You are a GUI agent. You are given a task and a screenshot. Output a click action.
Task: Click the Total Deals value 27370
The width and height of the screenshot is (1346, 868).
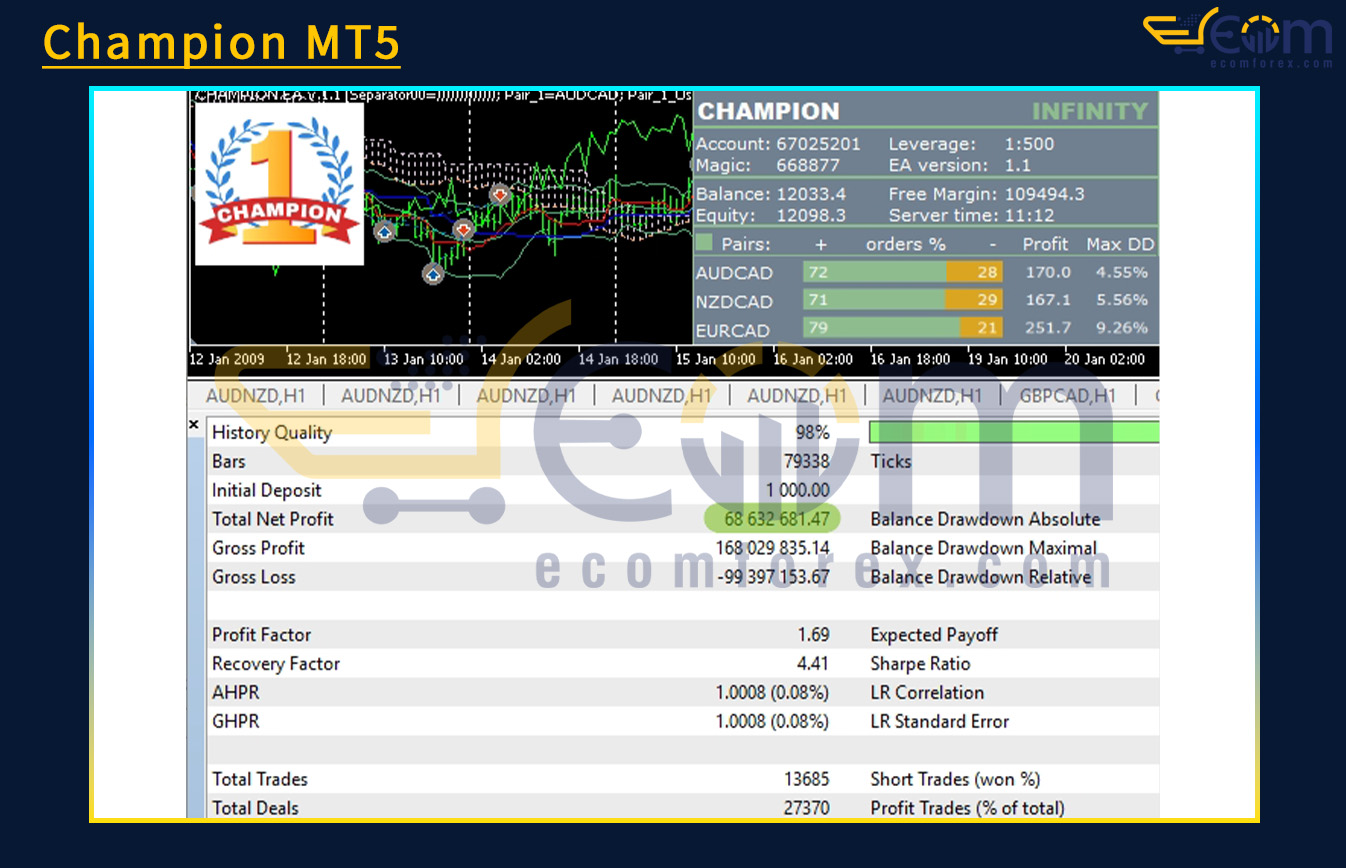point(807,808)
